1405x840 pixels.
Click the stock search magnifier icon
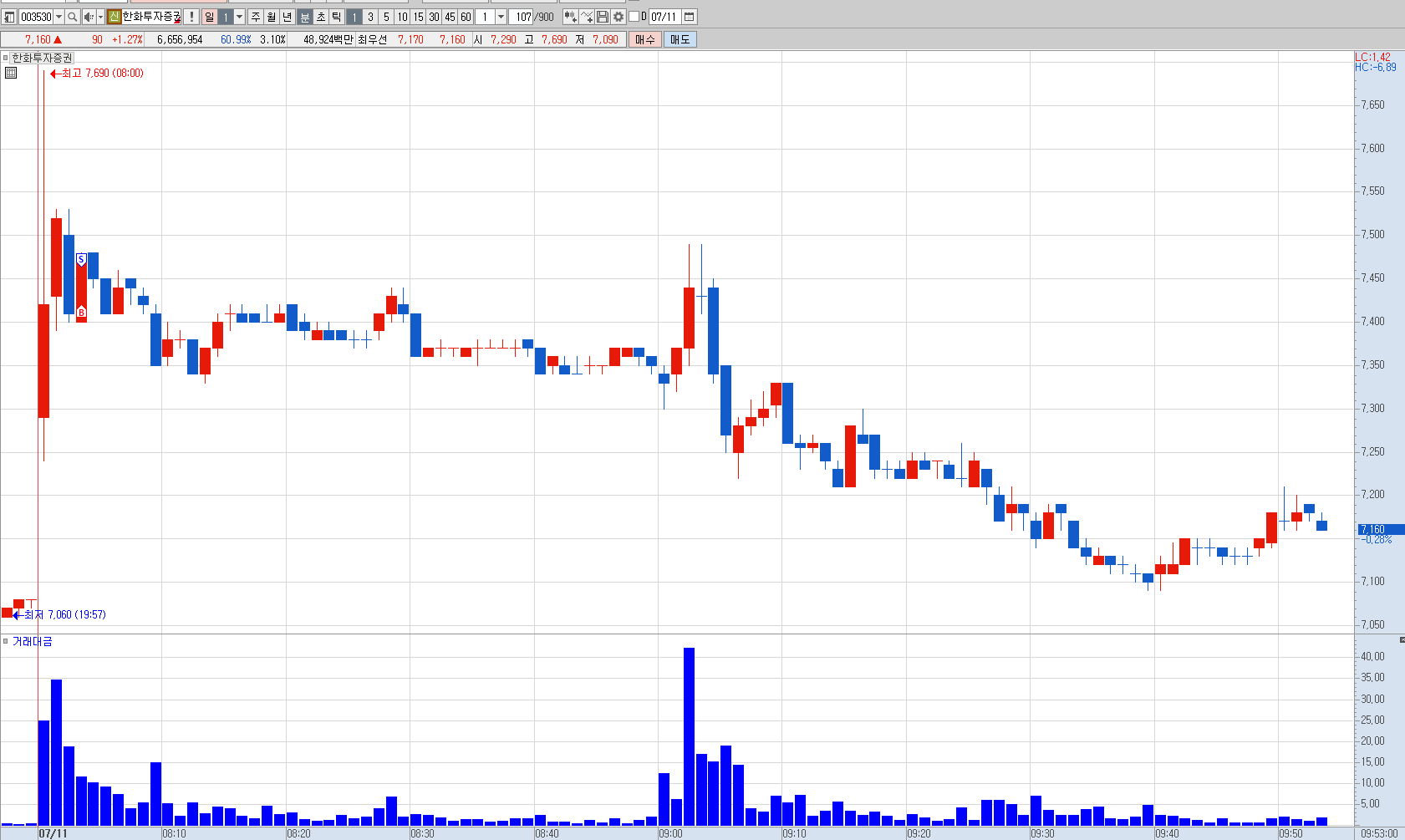click(x=73, y=17)
